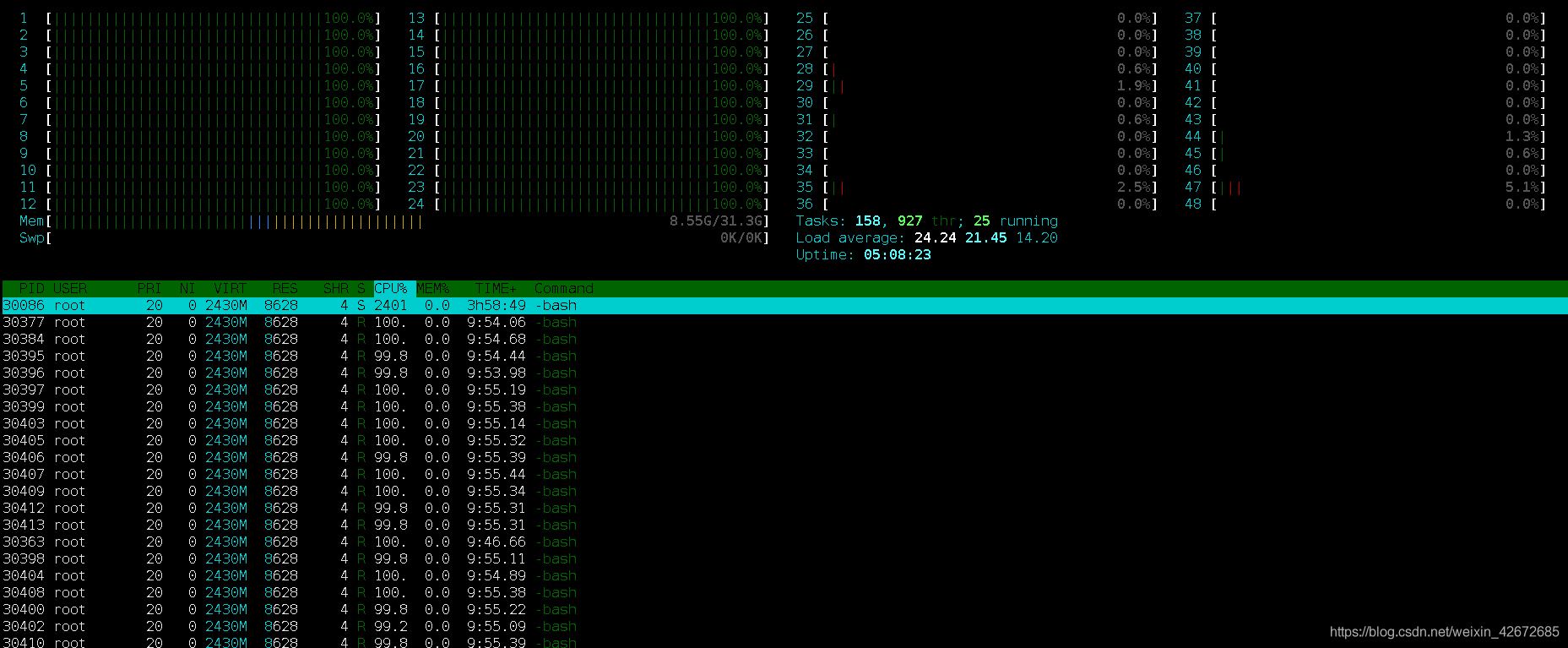The image size is (1568, 648).
Task: Click the PRI column header
Action: pyautogui.click(x=149, y=289)
